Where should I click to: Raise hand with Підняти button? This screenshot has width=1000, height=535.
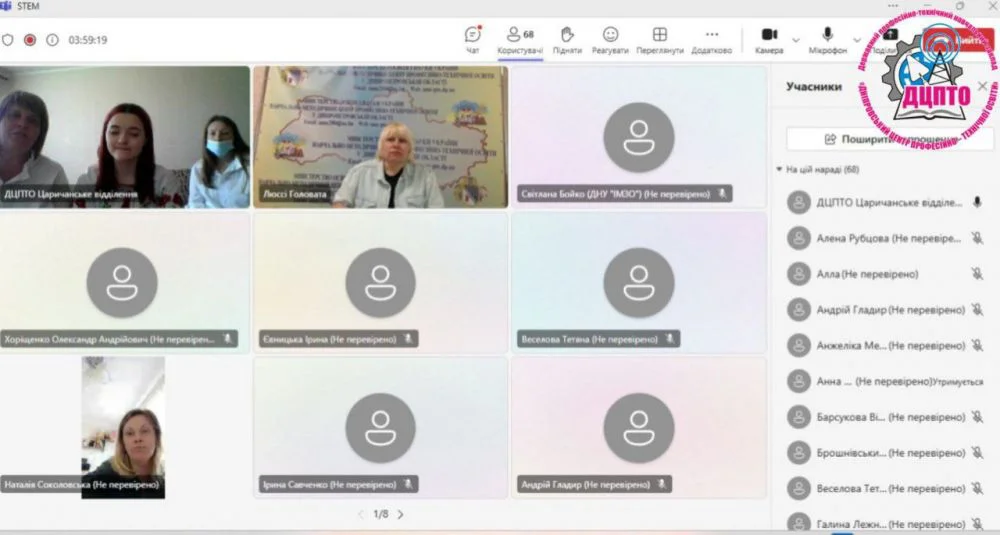pos(567,40)
